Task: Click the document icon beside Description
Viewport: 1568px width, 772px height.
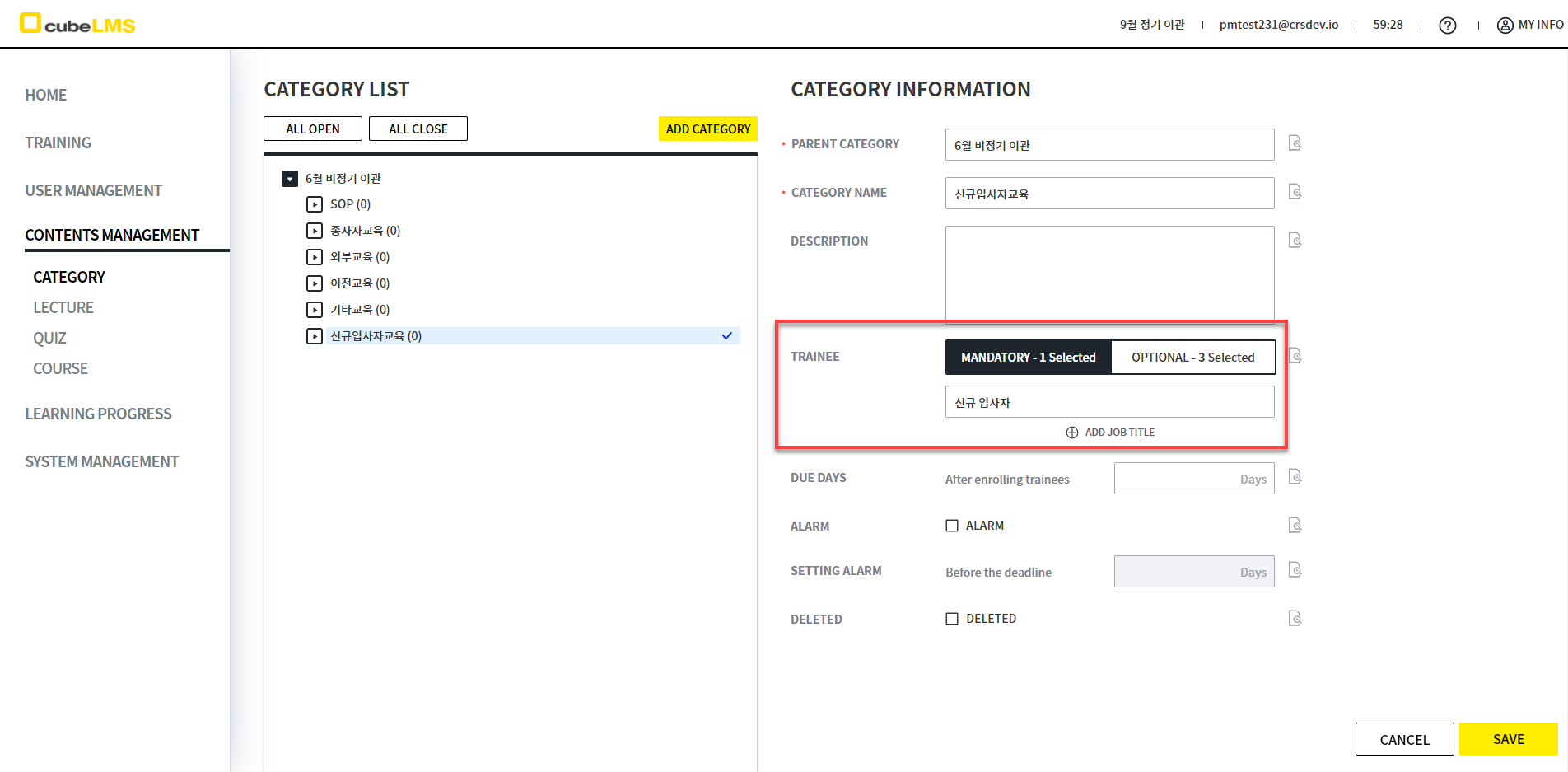Action: pos(1295,241)
